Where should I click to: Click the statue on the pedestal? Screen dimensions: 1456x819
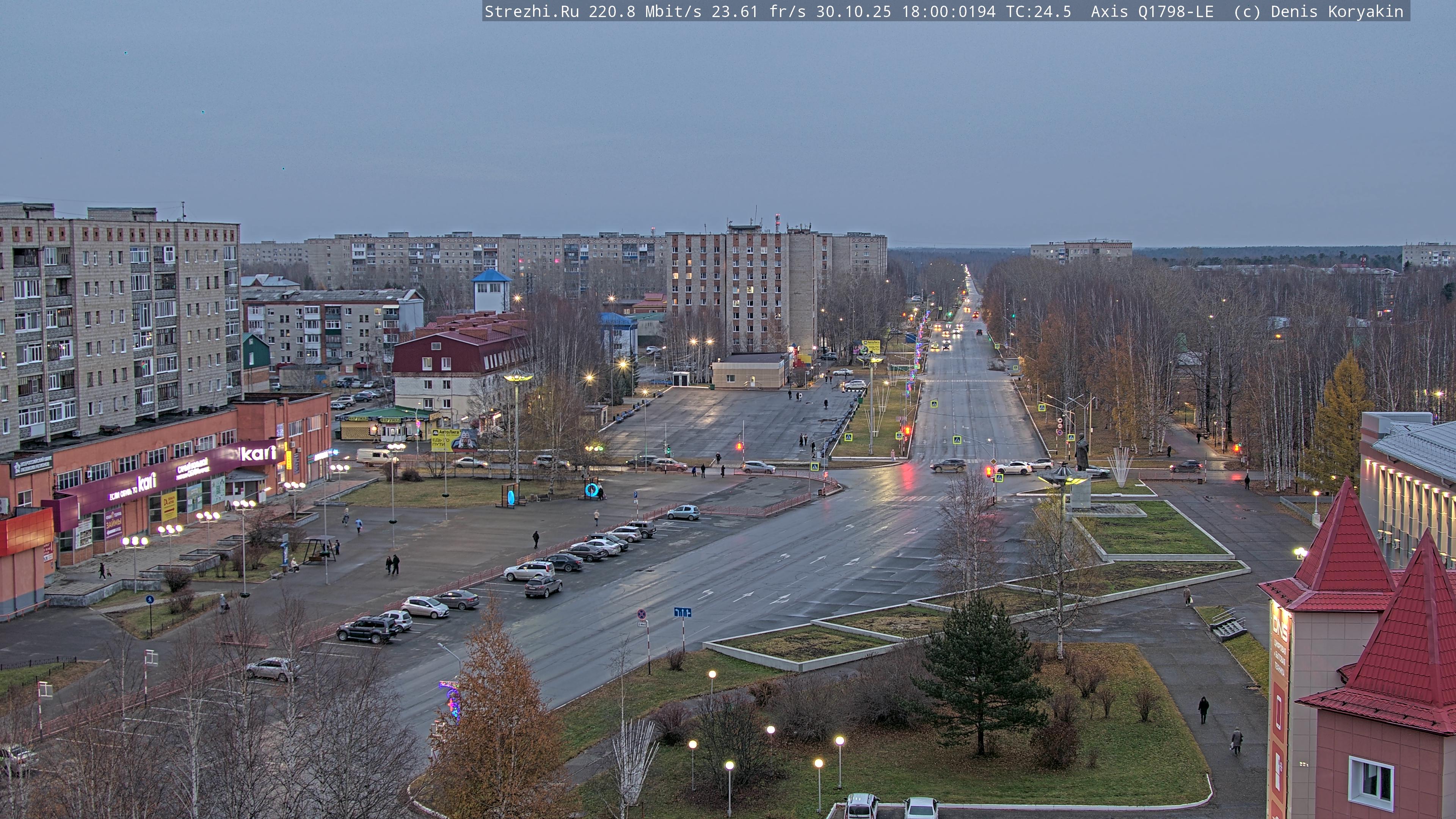(1082, 452)
